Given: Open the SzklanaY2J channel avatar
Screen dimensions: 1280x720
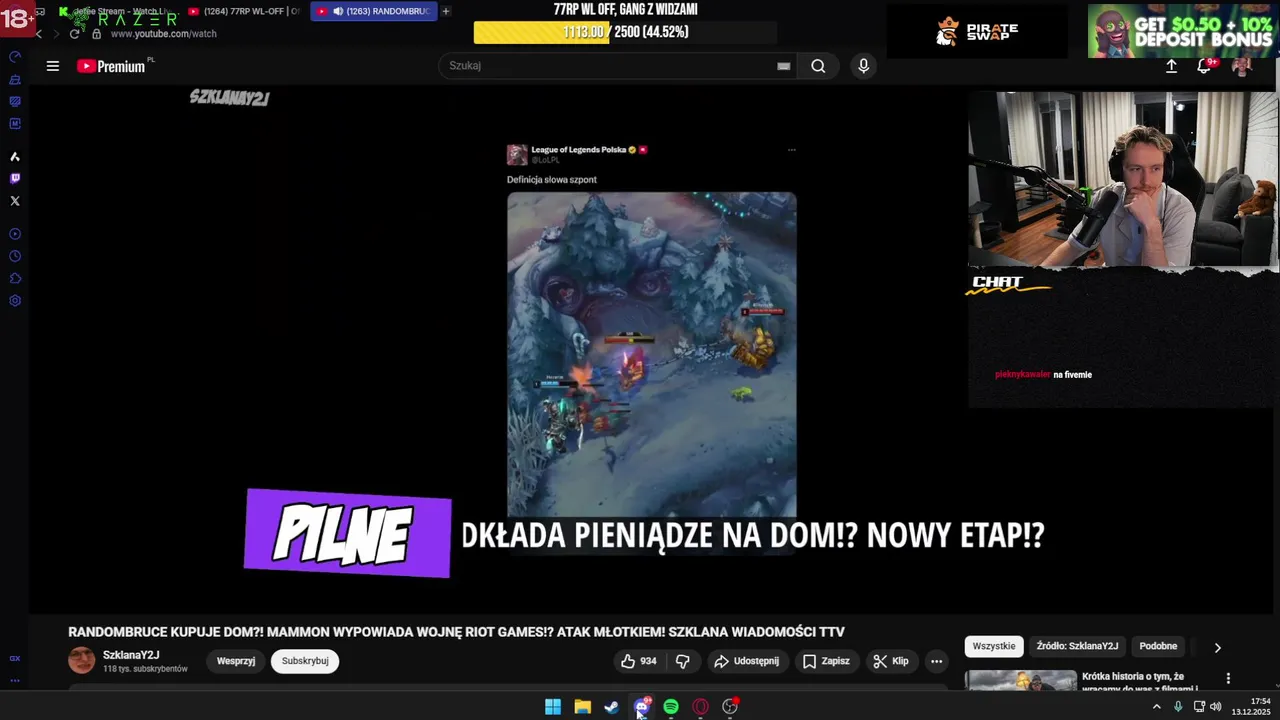Looking at the screenshot, I should (82, 660).
